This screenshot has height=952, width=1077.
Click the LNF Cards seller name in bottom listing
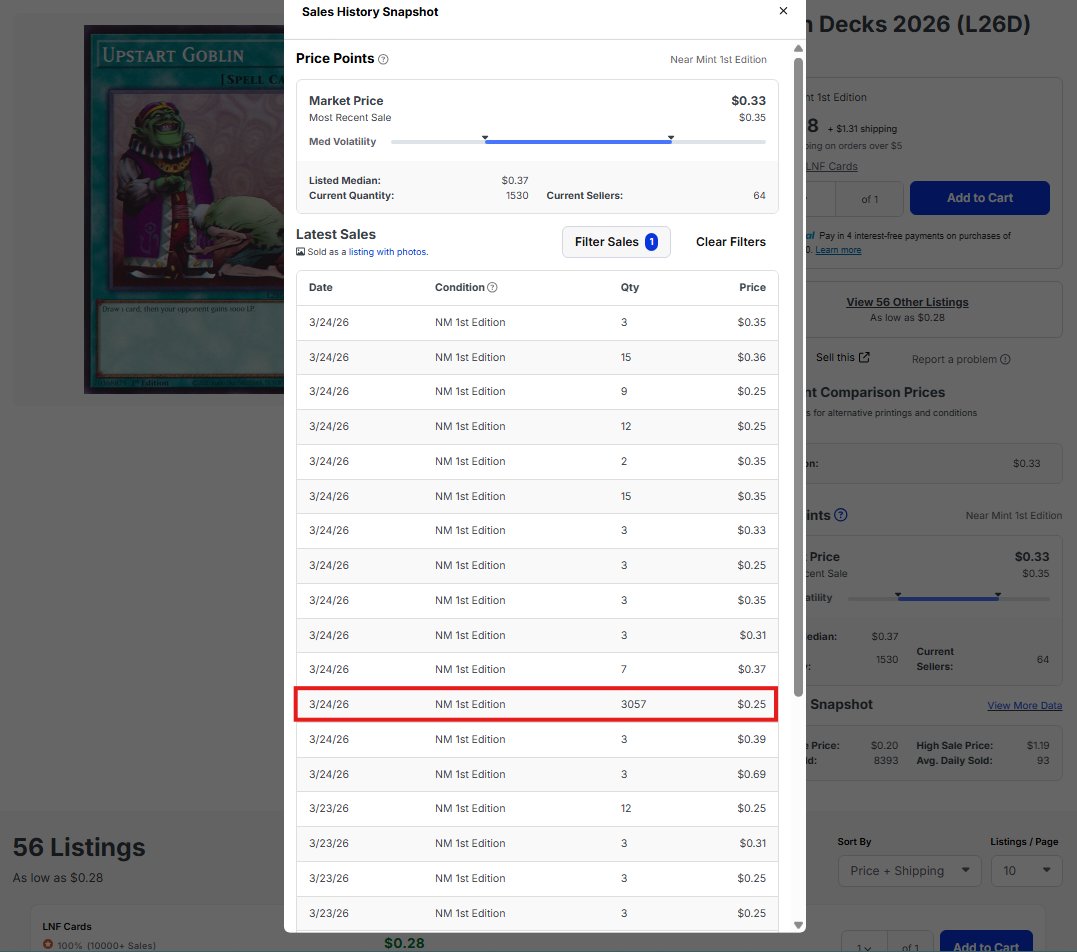click(x=67, y=927)
